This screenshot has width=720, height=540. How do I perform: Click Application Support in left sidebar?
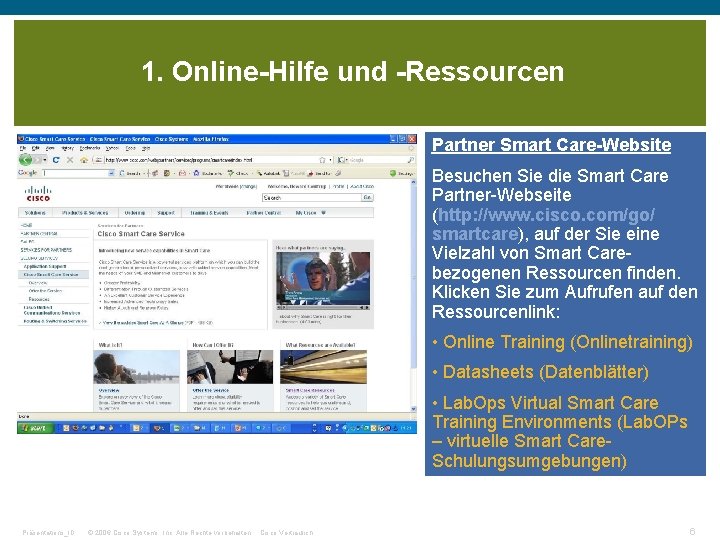pos(45,266)
